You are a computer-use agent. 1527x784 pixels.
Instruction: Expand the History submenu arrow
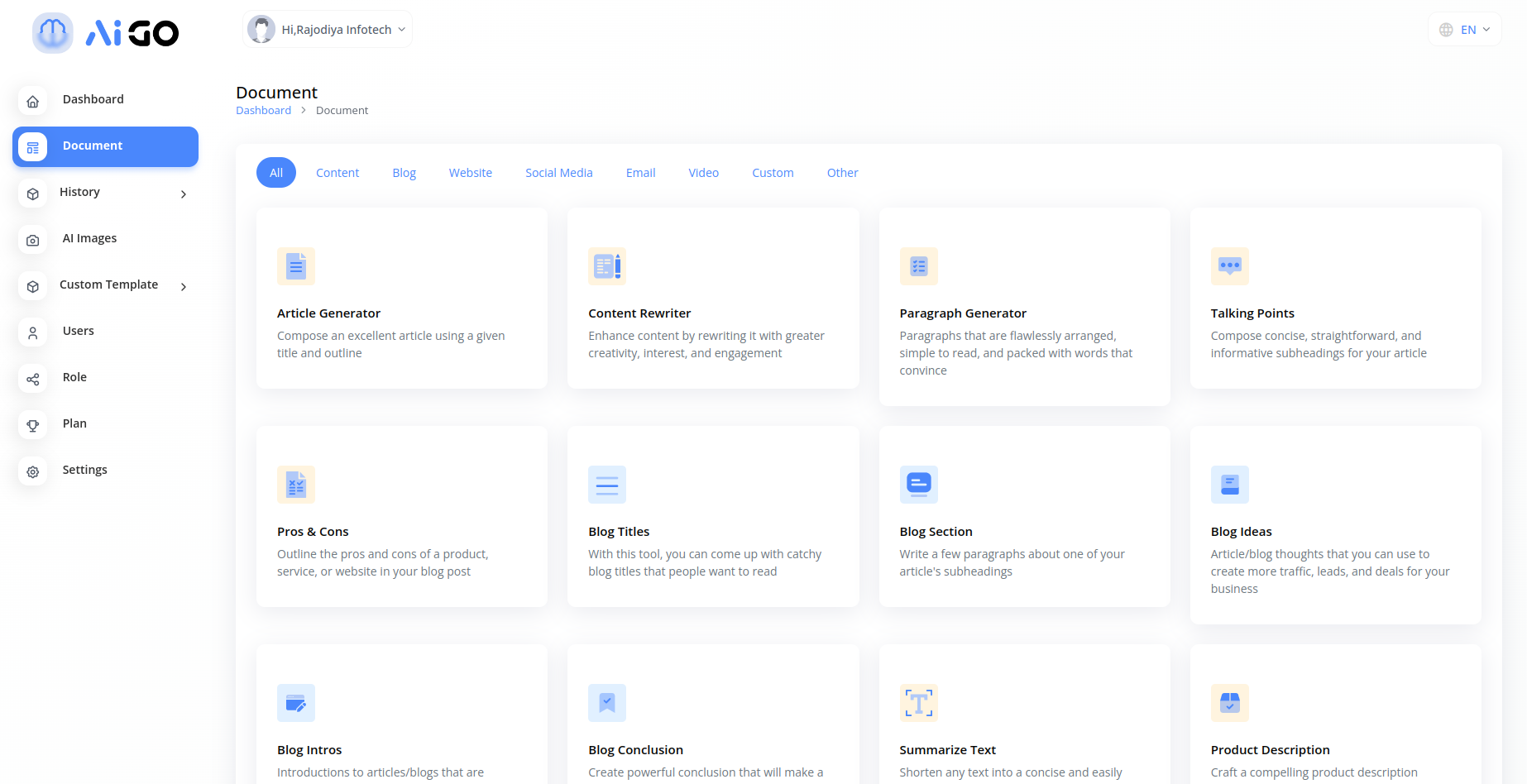click(184, 194)
